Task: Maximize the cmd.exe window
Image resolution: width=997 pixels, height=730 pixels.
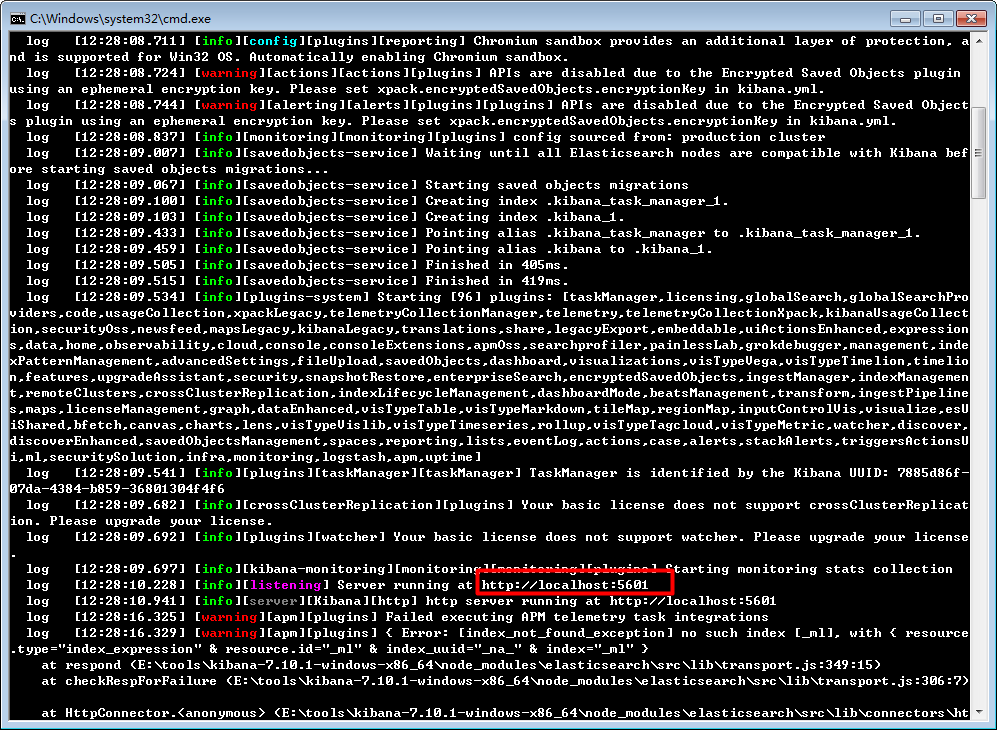Action: click(938, 18)
